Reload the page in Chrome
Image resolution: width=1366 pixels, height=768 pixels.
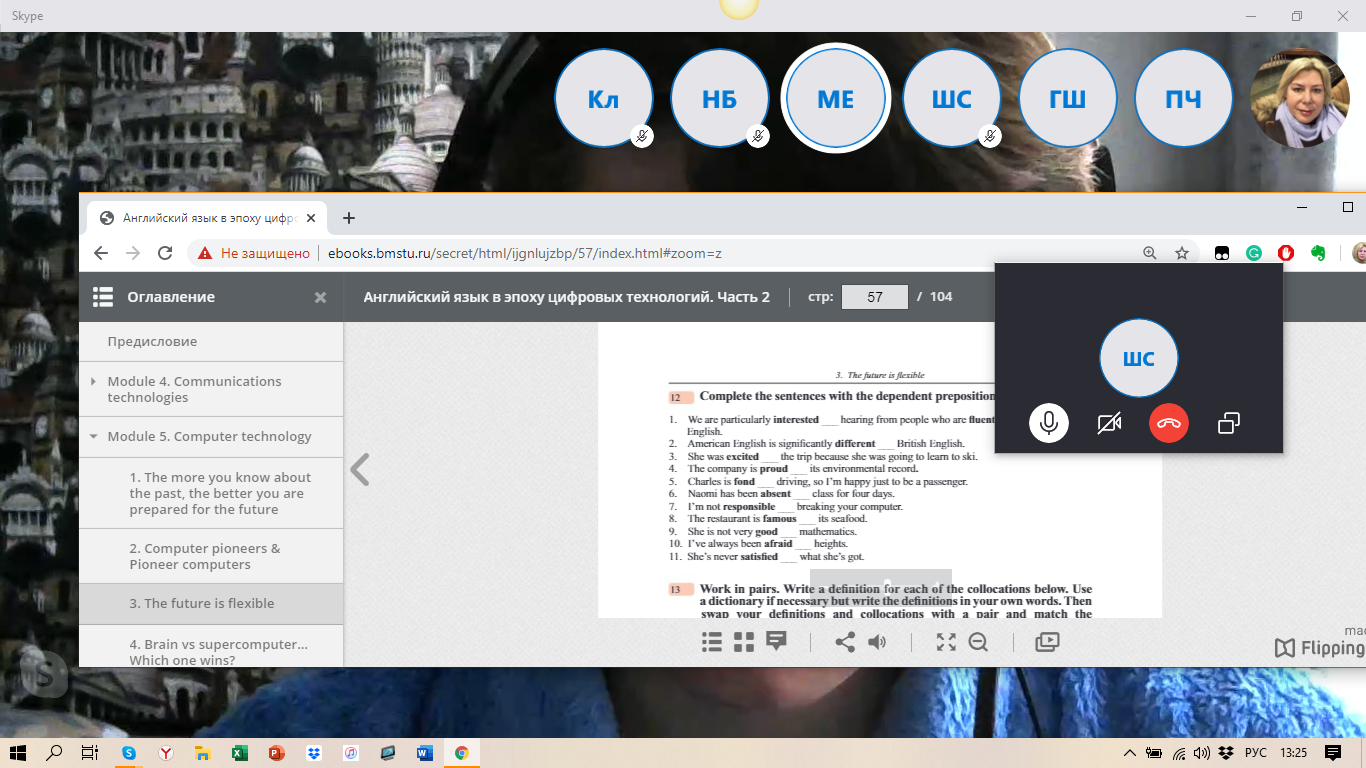165,253
